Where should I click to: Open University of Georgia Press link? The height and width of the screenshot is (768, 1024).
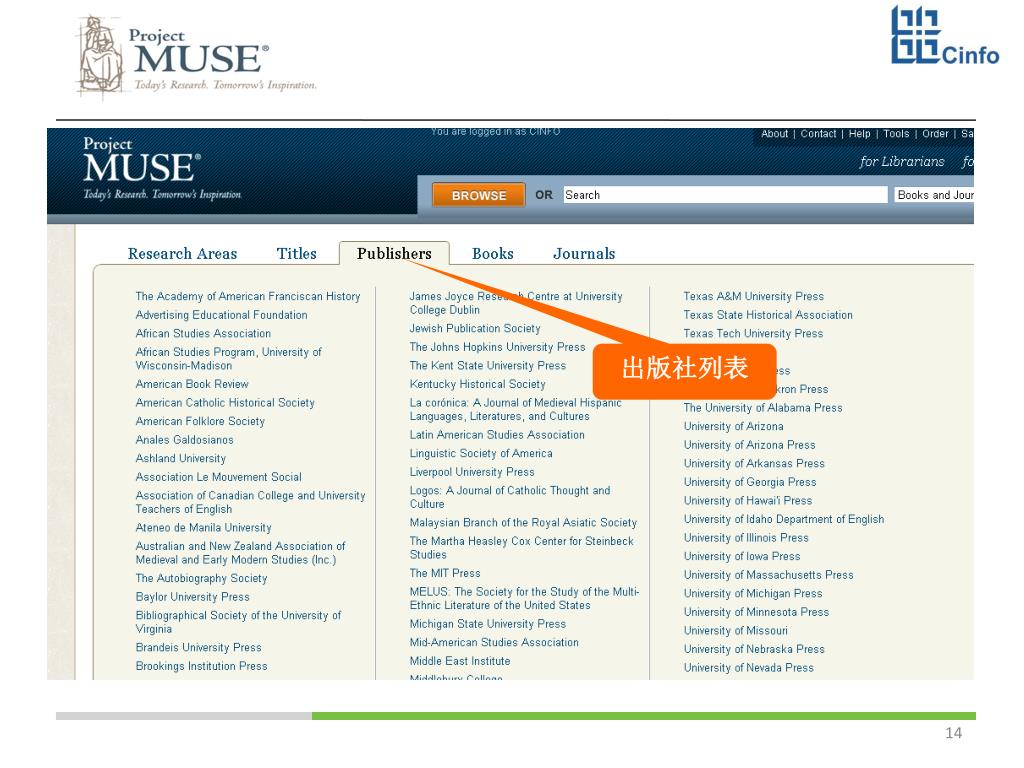750,483
